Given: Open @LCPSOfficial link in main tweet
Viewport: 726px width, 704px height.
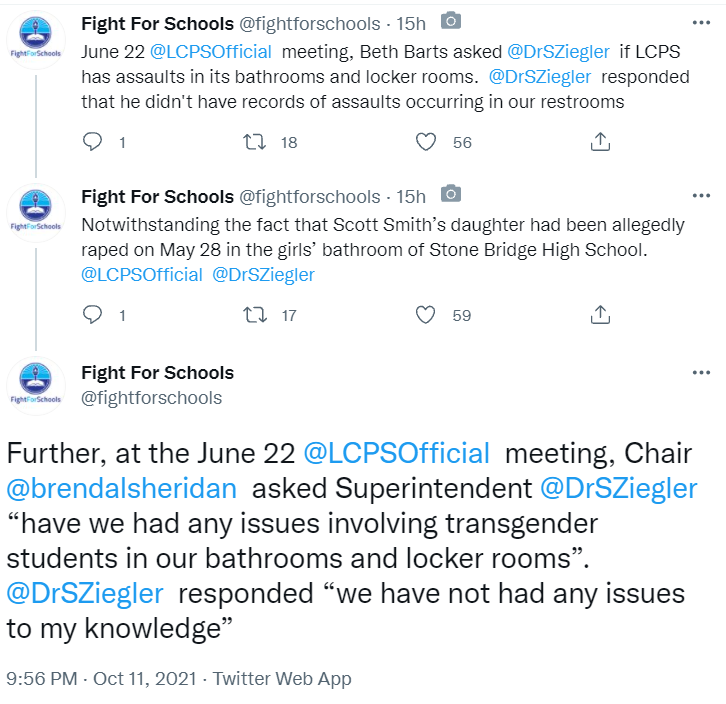Looking at the screenshot, I should click(x=396, y=453).
